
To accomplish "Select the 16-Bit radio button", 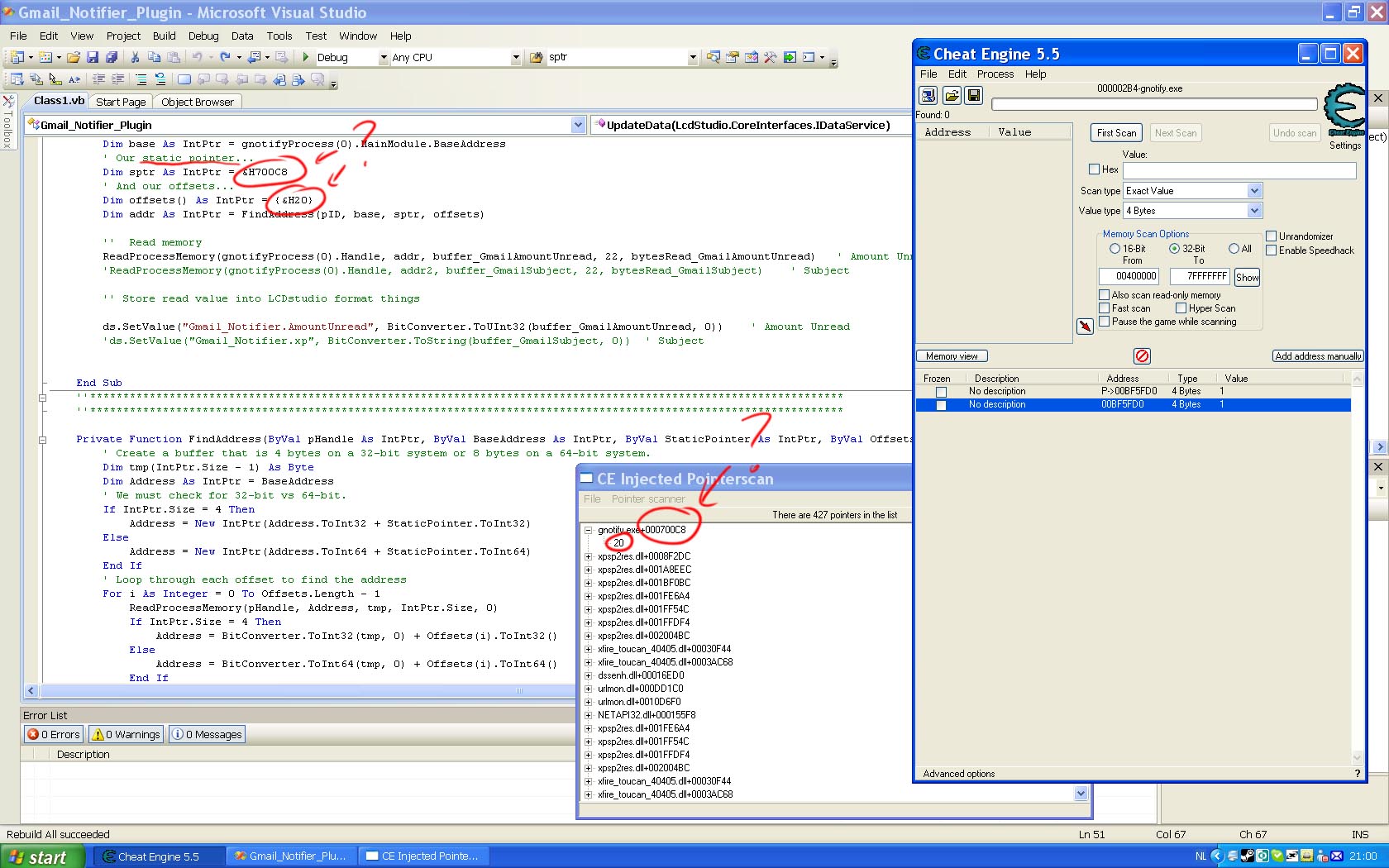I will pos(1115,249).
